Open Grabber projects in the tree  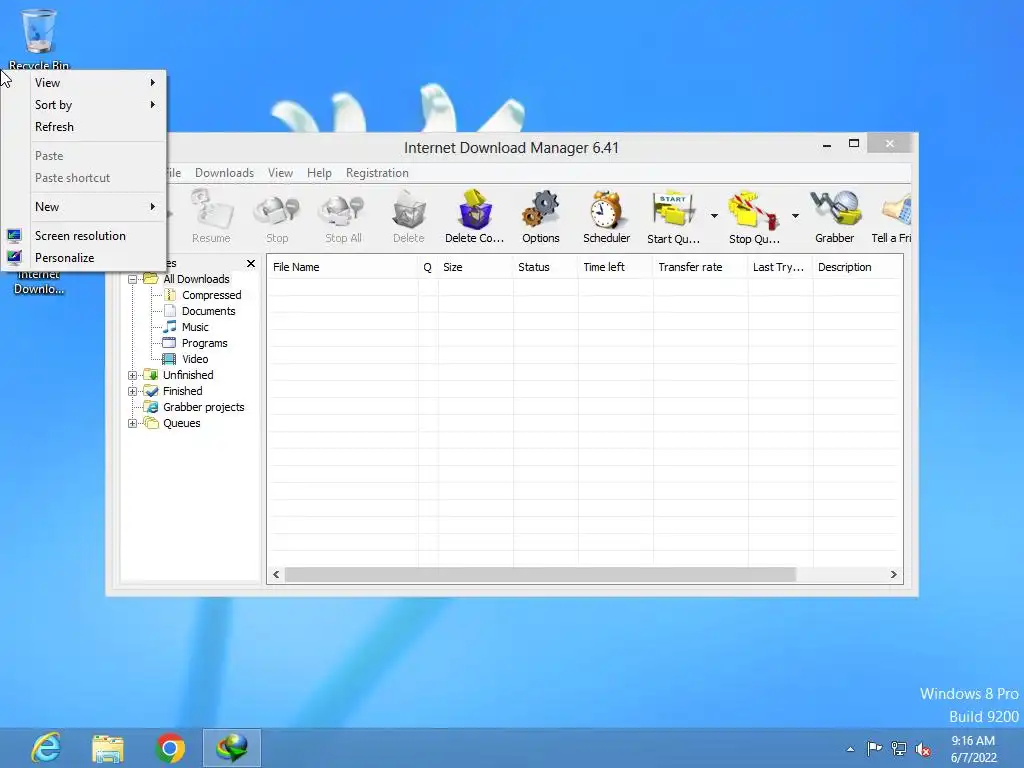click(203, 407)
